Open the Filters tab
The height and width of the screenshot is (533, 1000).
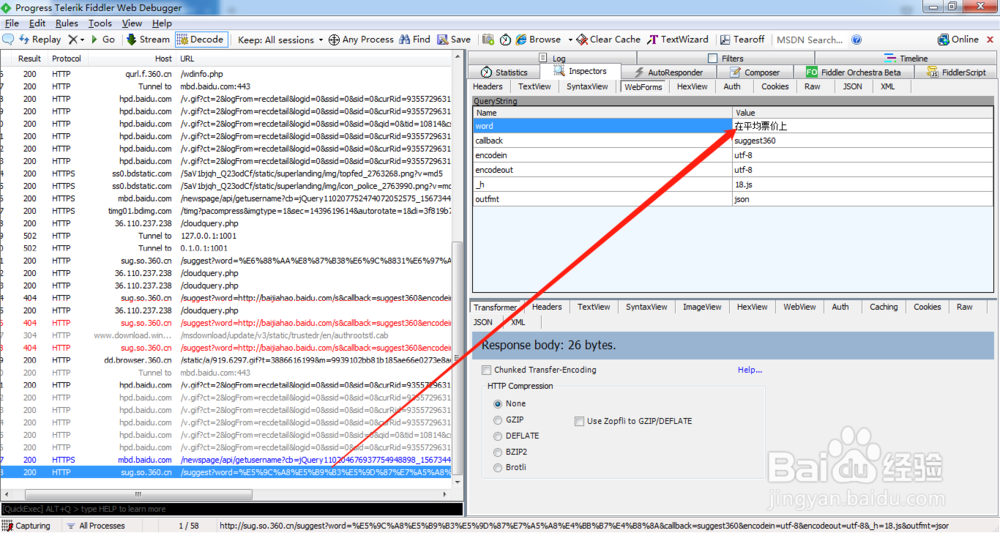click(x=725, y=58)
